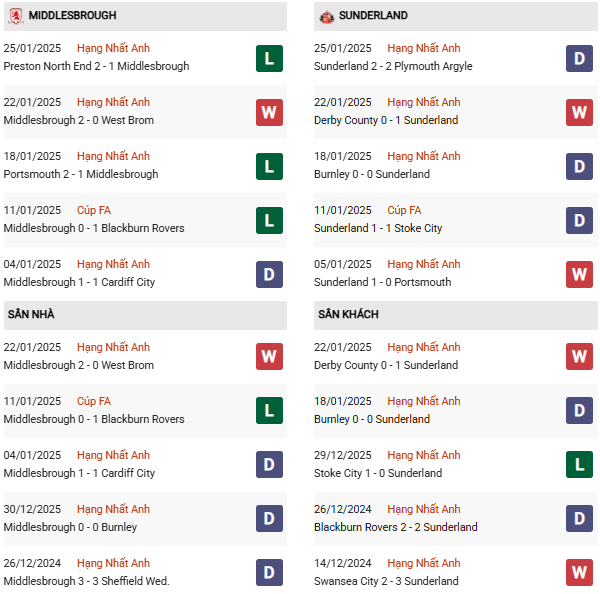The image size is (600, 594).
Task: Select the SÂN KHÁCH section header
Action: coord(348,315)
